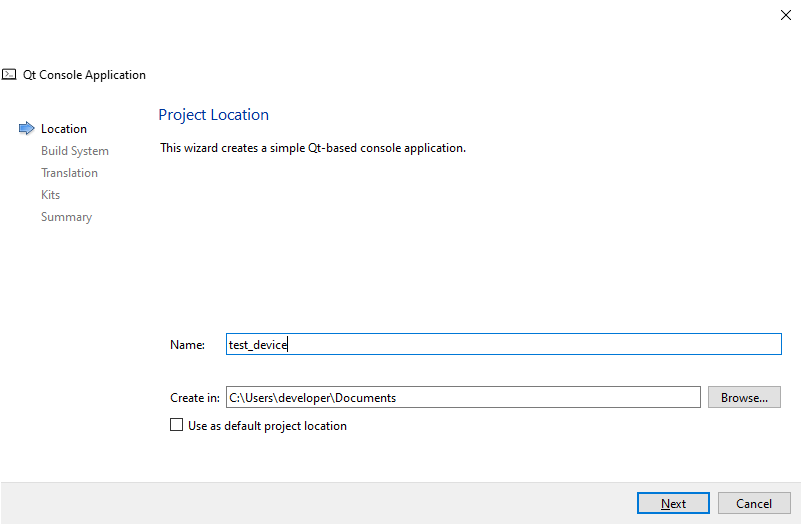Click the 'Qt Console Application' title text
Screen dimensions: 802x525
pos(84,75)
